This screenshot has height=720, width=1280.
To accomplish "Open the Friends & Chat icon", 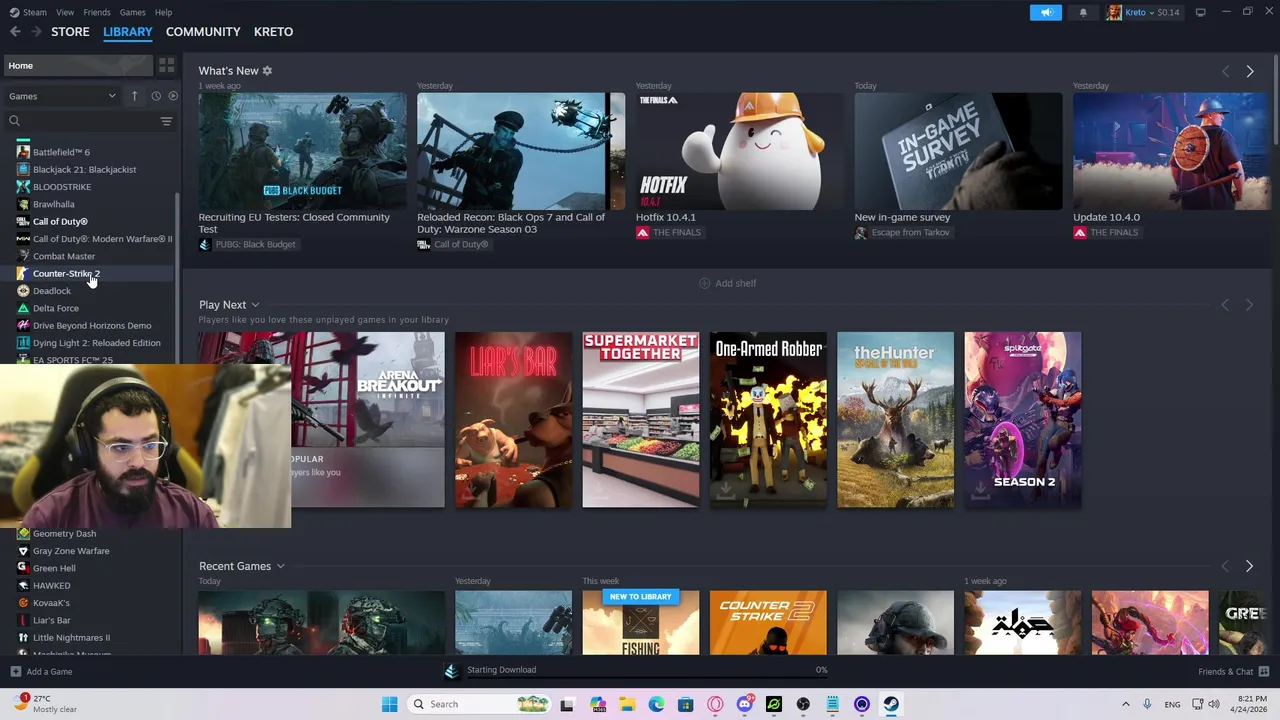I will [x=1264, y=672].
